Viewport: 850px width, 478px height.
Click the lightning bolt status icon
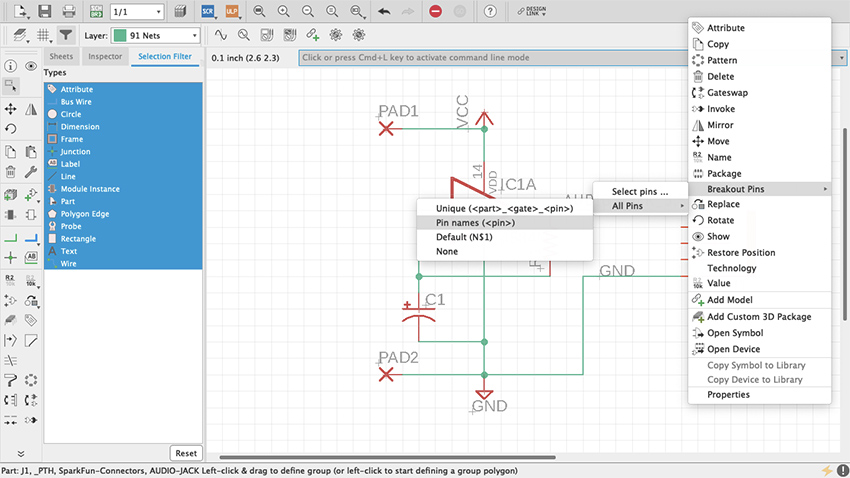click(827, 470)
